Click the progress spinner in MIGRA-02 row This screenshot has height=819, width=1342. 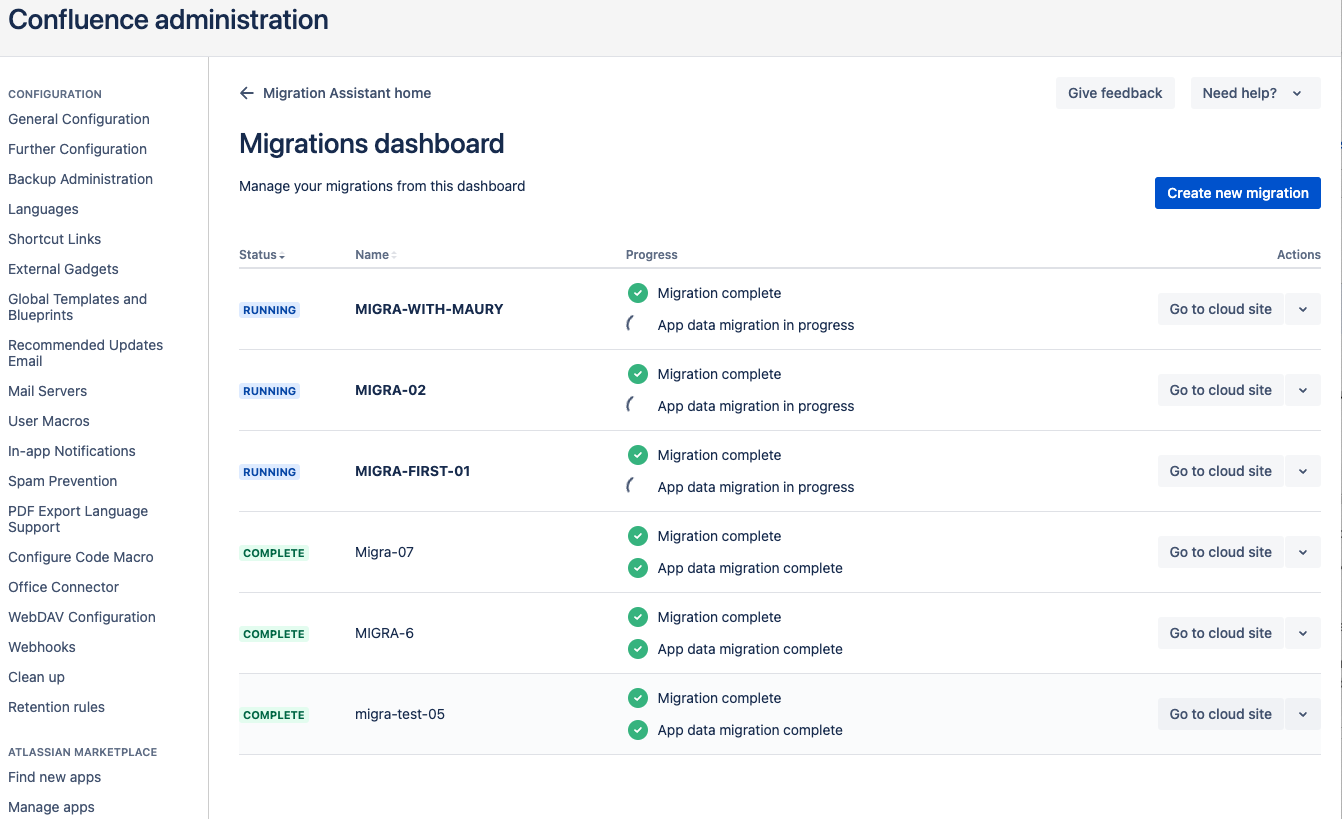tap(632, 405)
